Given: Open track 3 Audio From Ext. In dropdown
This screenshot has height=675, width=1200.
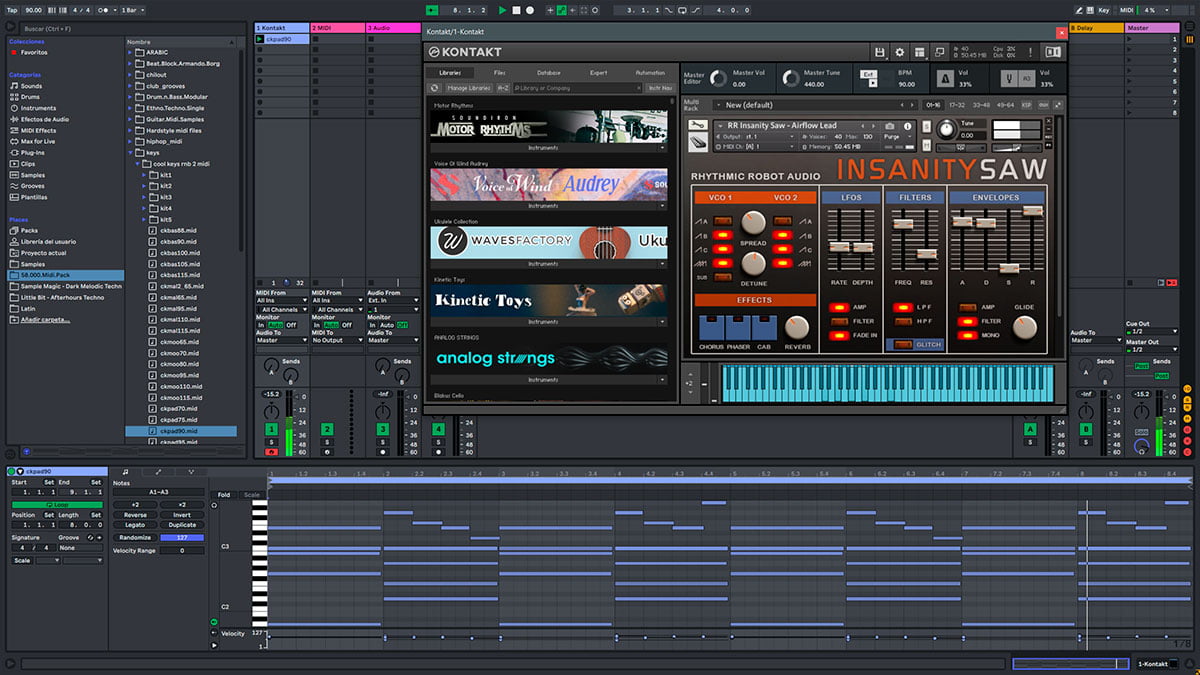Looking at the screenshot, I should tap(392, 301).
